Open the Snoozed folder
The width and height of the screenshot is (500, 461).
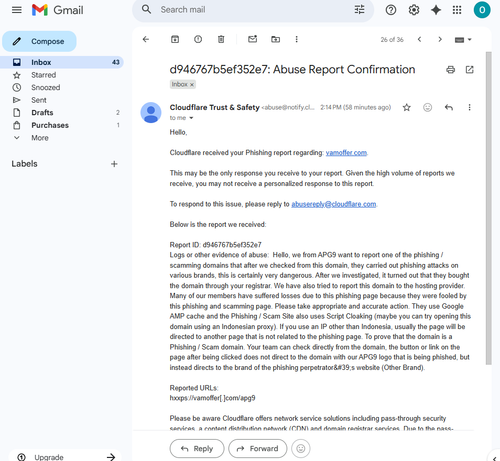click(62, 88)
